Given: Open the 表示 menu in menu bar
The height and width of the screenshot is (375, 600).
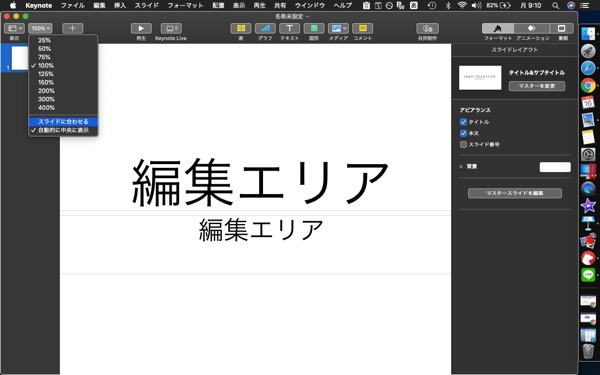Looking at the screenshot, I should 239,5.
